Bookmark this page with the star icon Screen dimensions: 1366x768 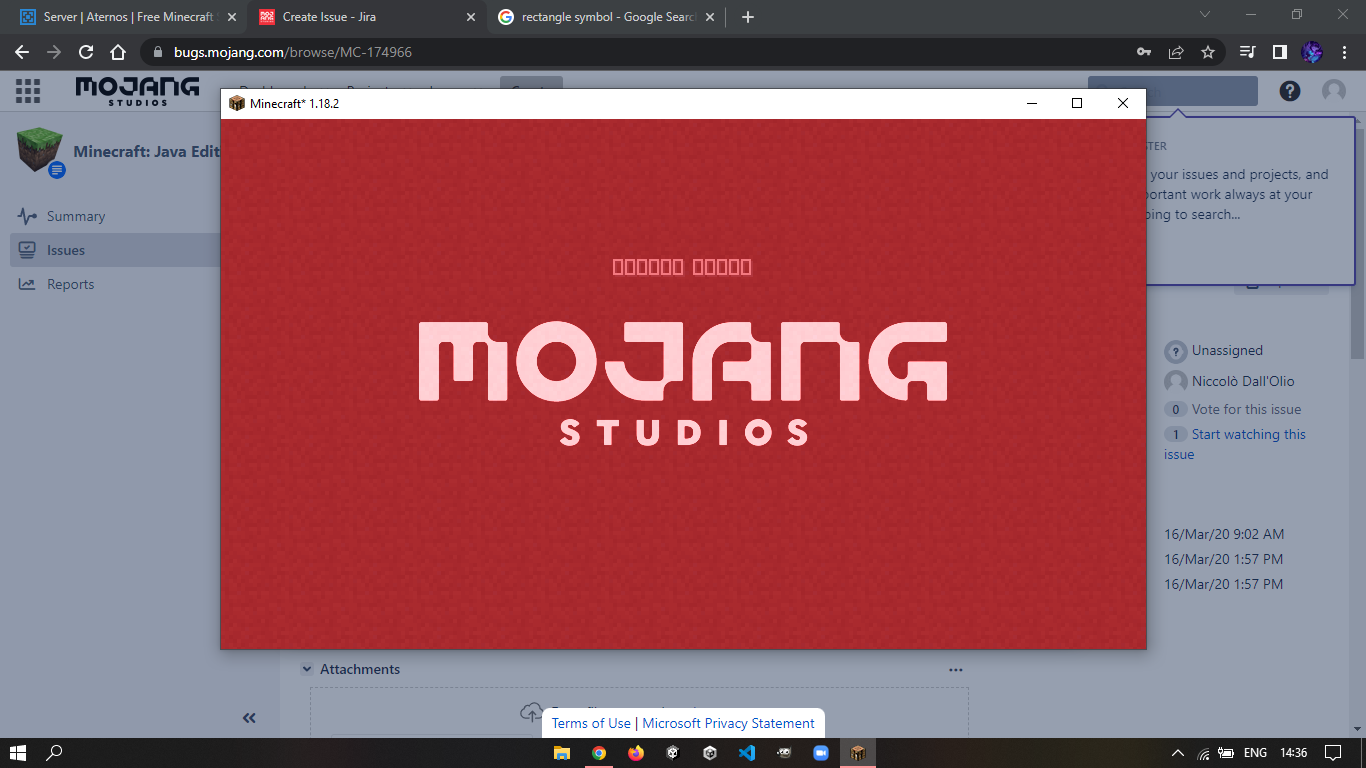click(1208, 52)
